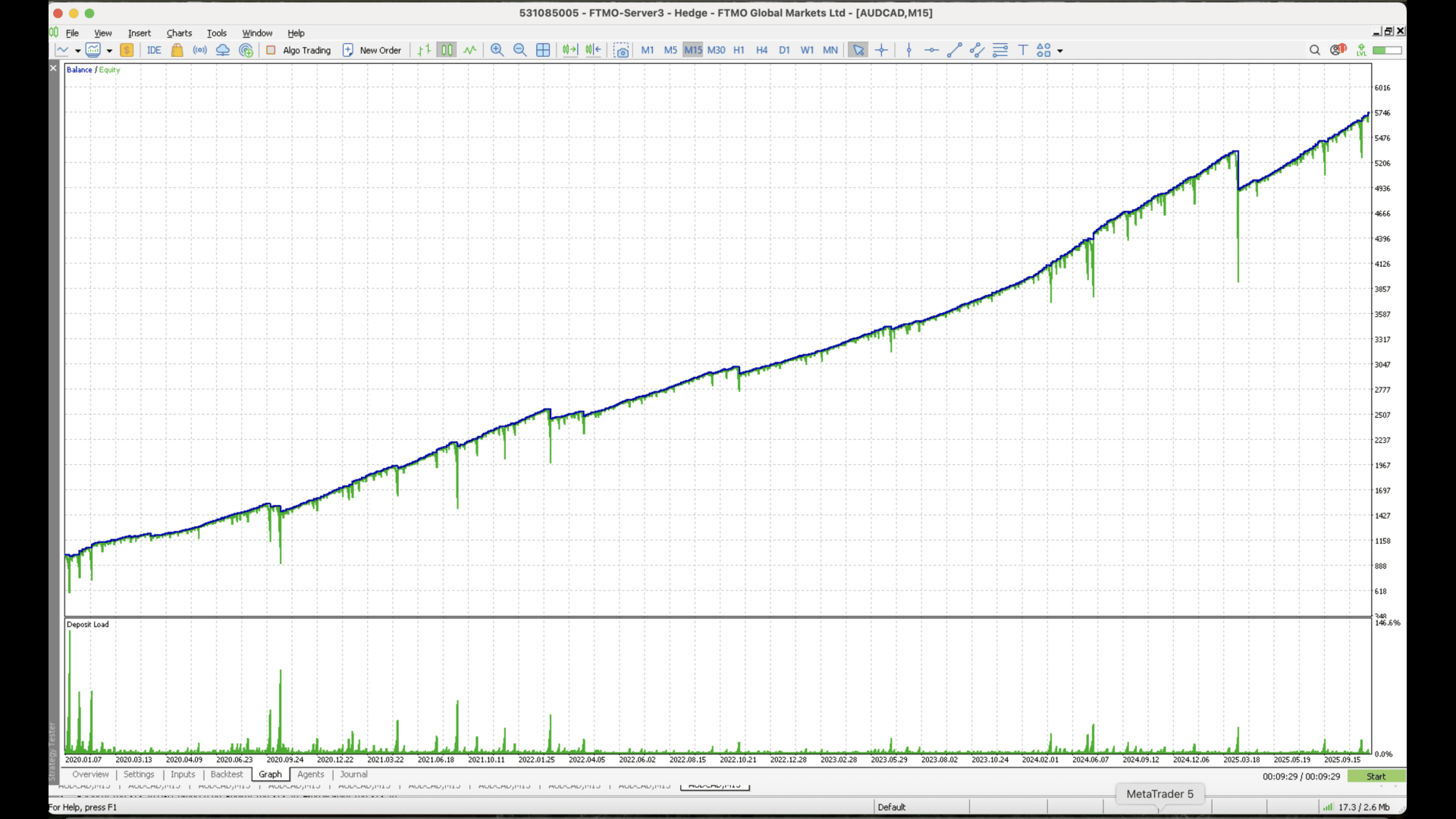The height and width of the screenshot is (819, 1456).
Task: Switch to the Backtest tab
Action: [226, 774]
